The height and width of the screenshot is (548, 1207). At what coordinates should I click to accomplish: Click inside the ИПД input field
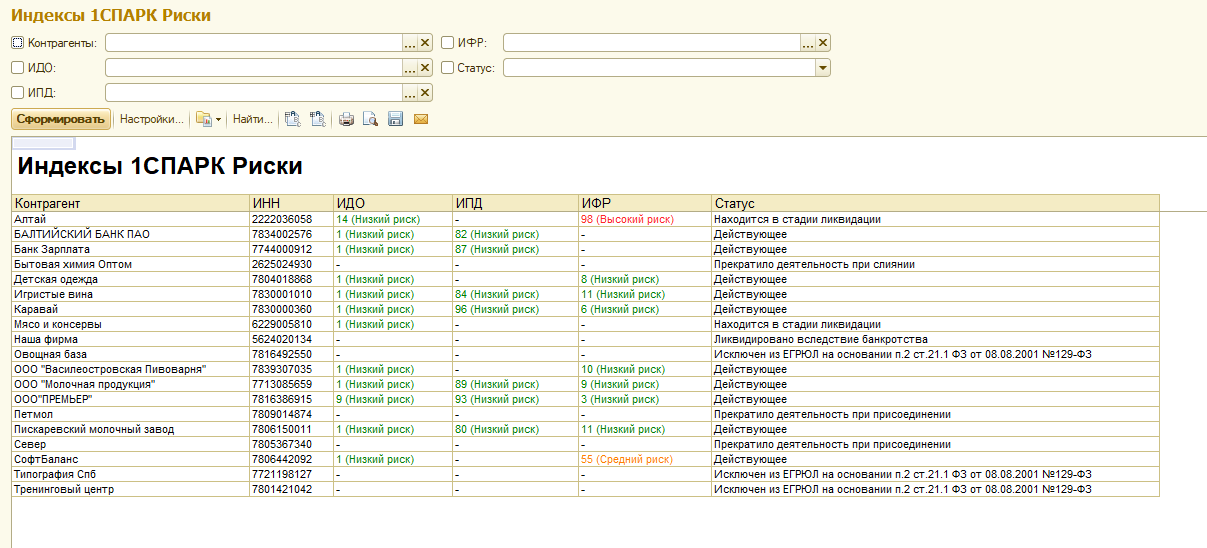click(x=253, y=92)
